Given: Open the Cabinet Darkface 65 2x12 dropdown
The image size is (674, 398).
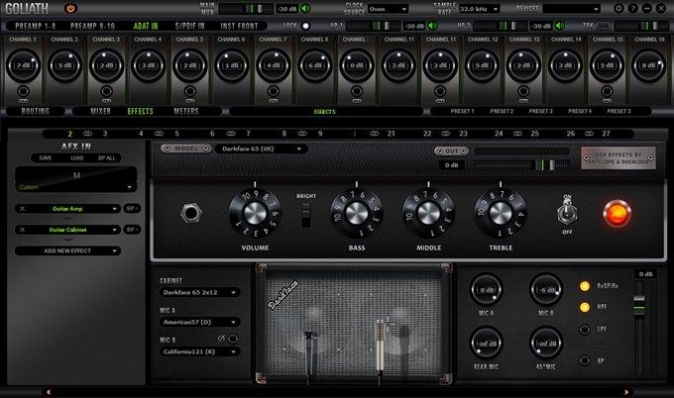Looking at the screenshot, I should 199,293.
